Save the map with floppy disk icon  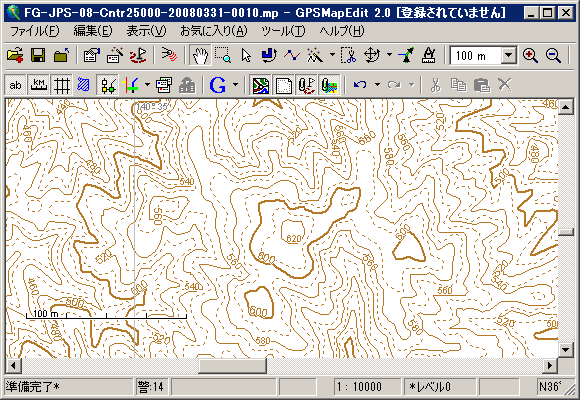click(38, 56)
